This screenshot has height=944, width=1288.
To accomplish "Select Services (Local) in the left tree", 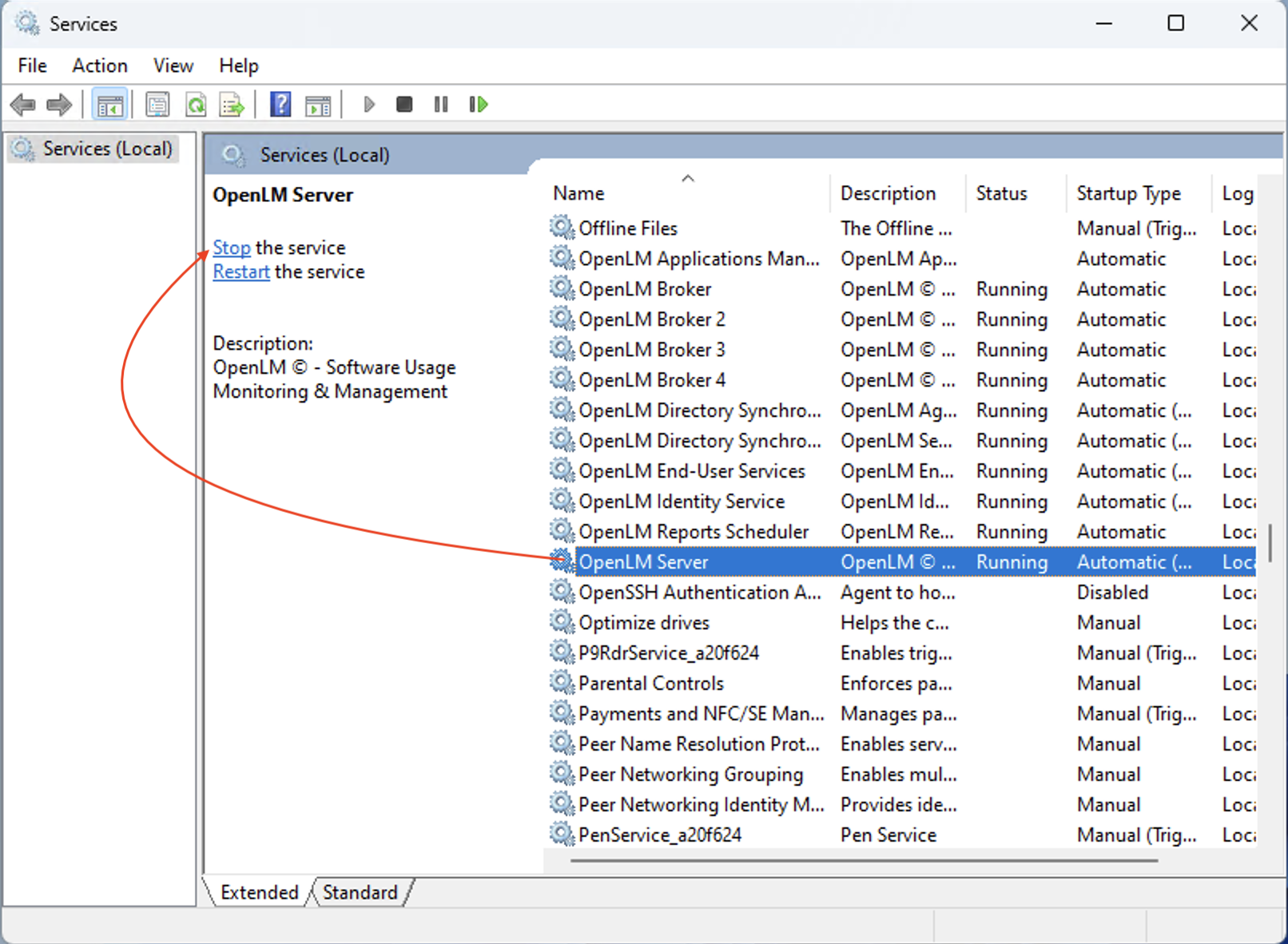I will point(107,149).
